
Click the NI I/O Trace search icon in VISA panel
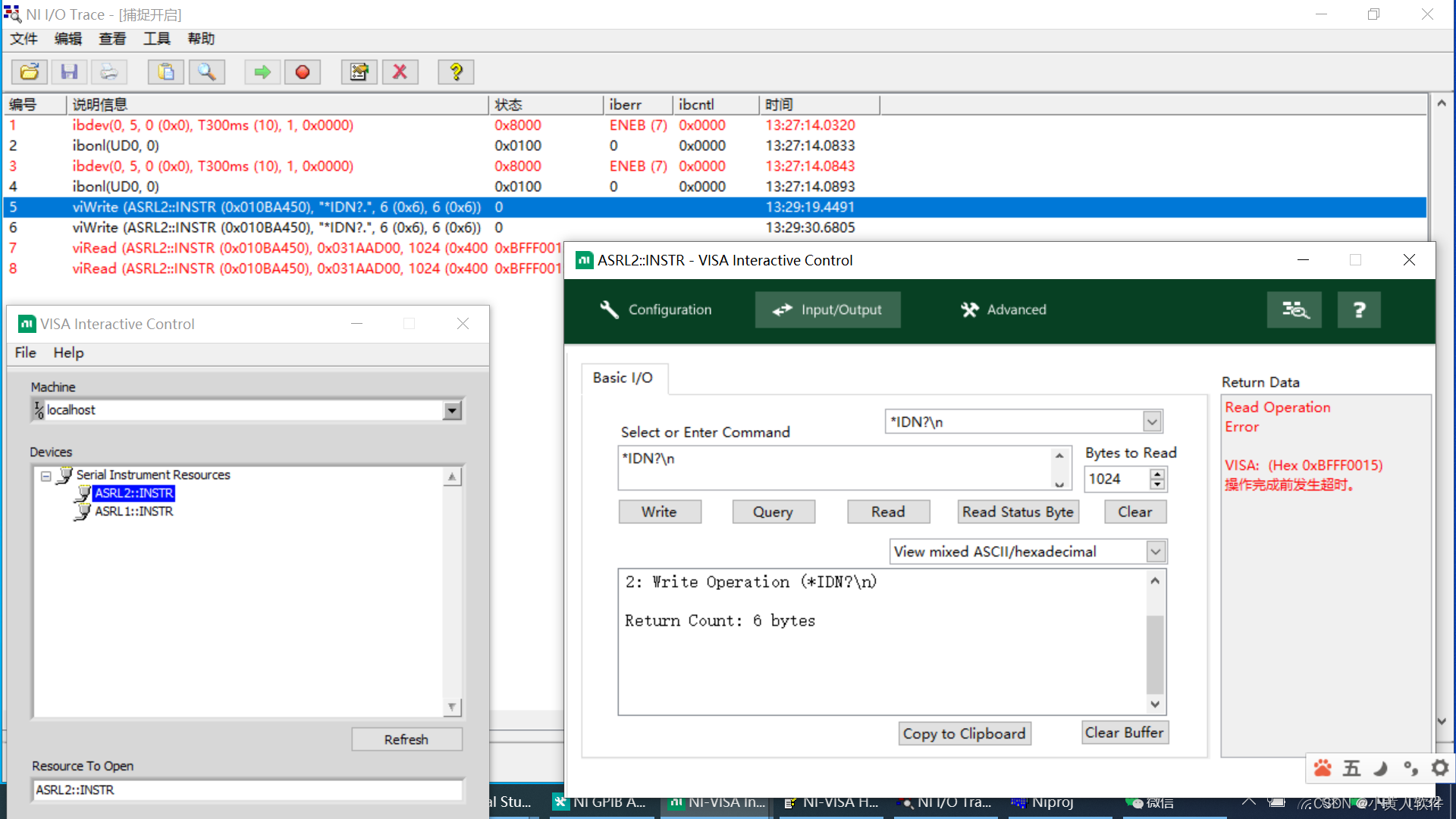pyautogui.click(x=1294, y=309)
